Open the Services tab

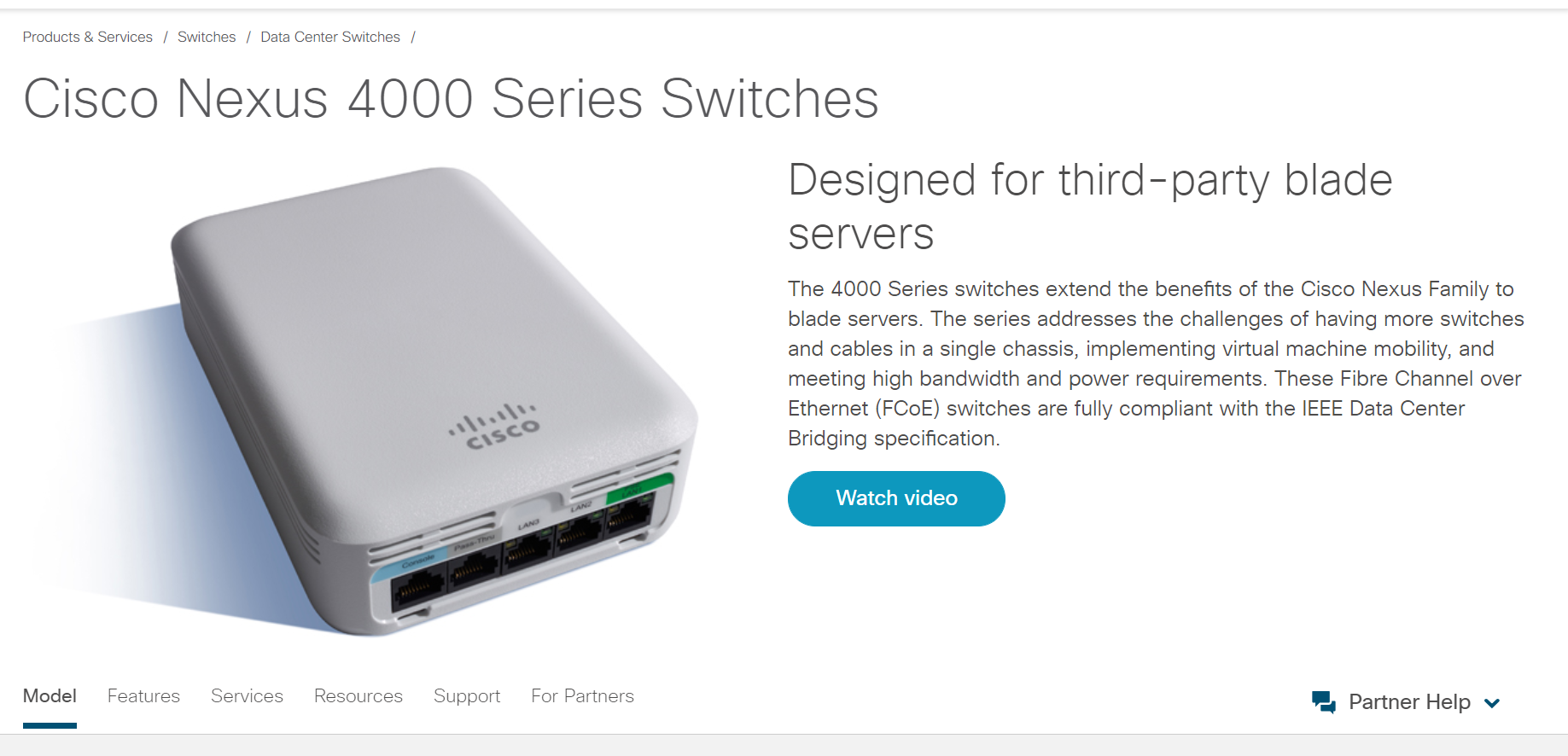(247, 696)
